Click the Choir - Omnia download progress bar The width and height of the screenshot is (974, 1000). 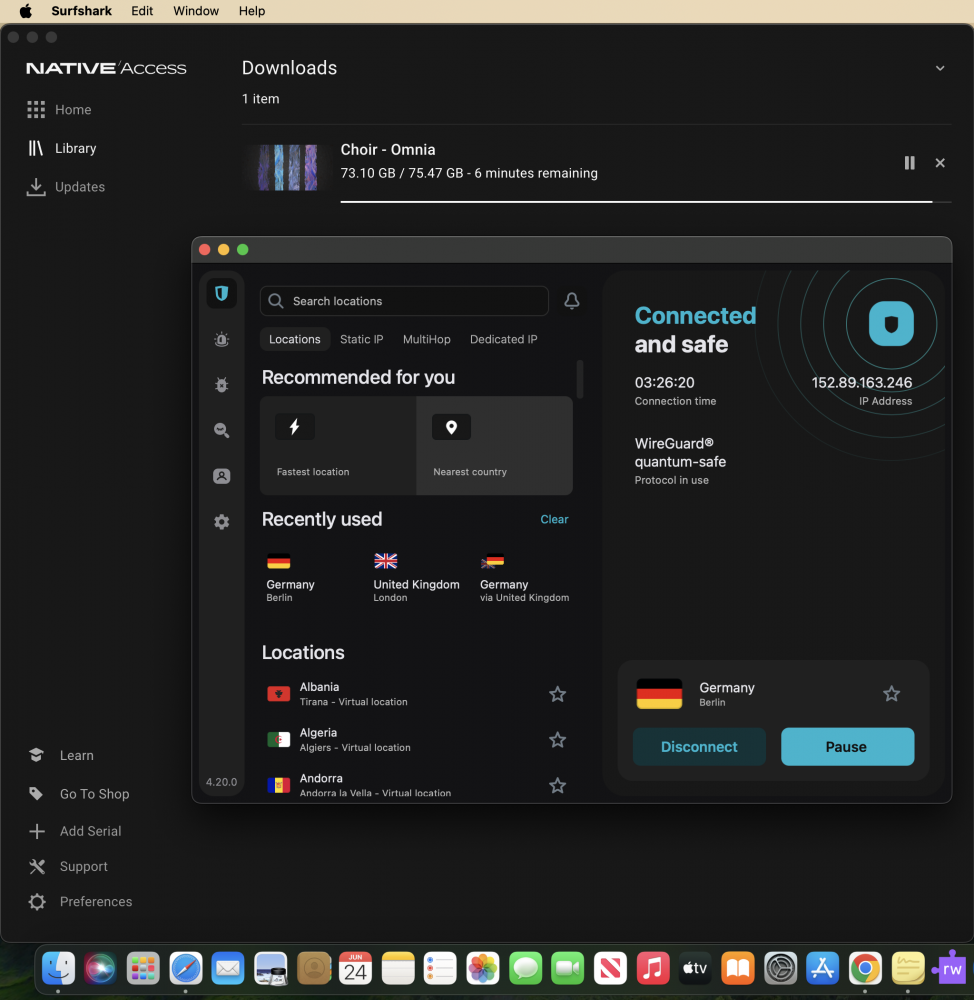tap(646, 202)
